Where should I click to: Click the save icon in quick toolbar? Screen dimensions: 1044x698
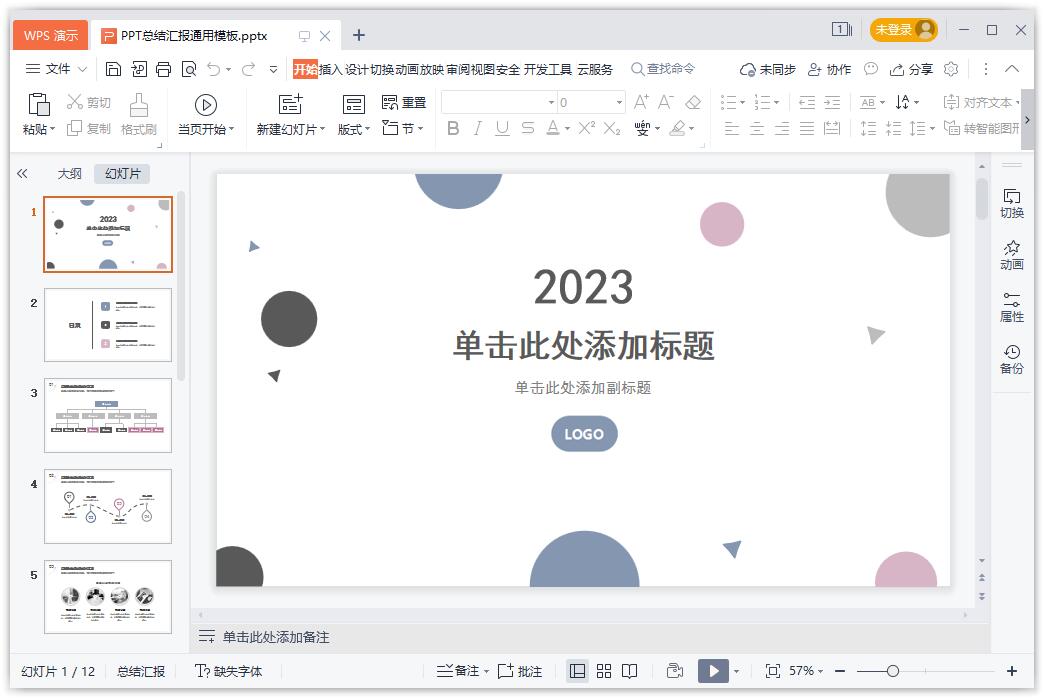113,69
